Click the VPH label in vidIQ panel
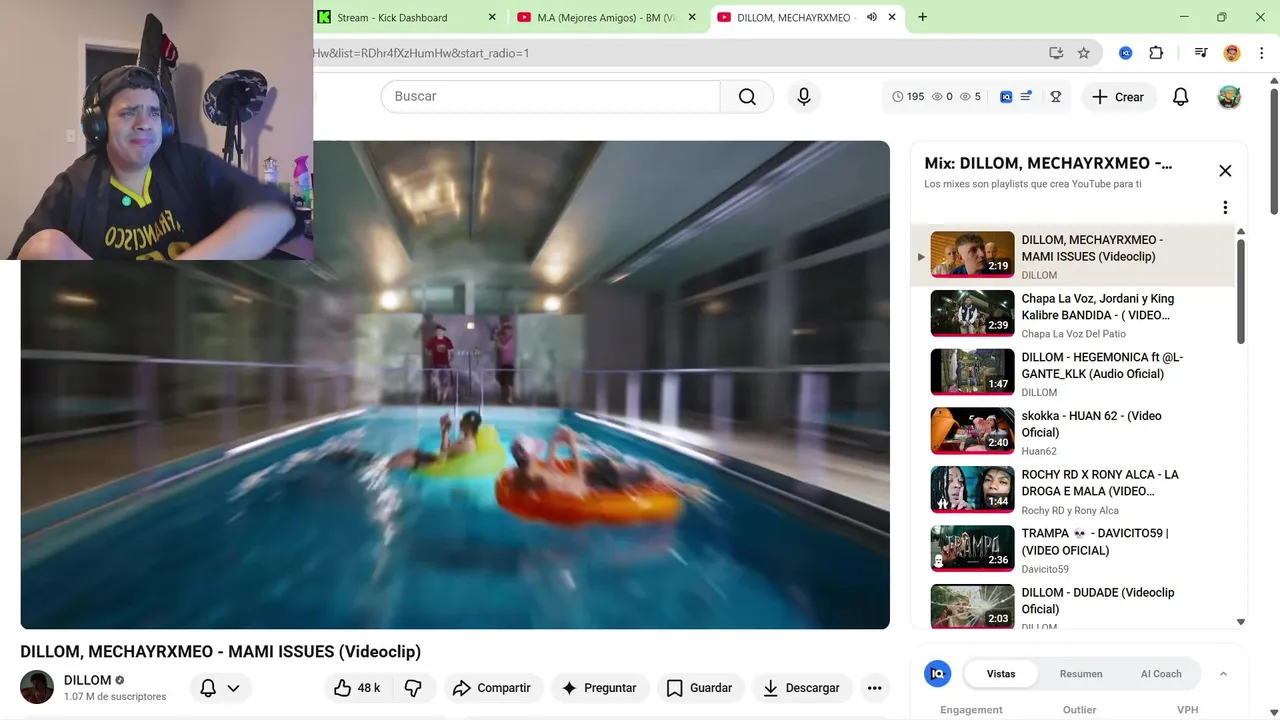1280x720 pixels. click(1187, 710)
